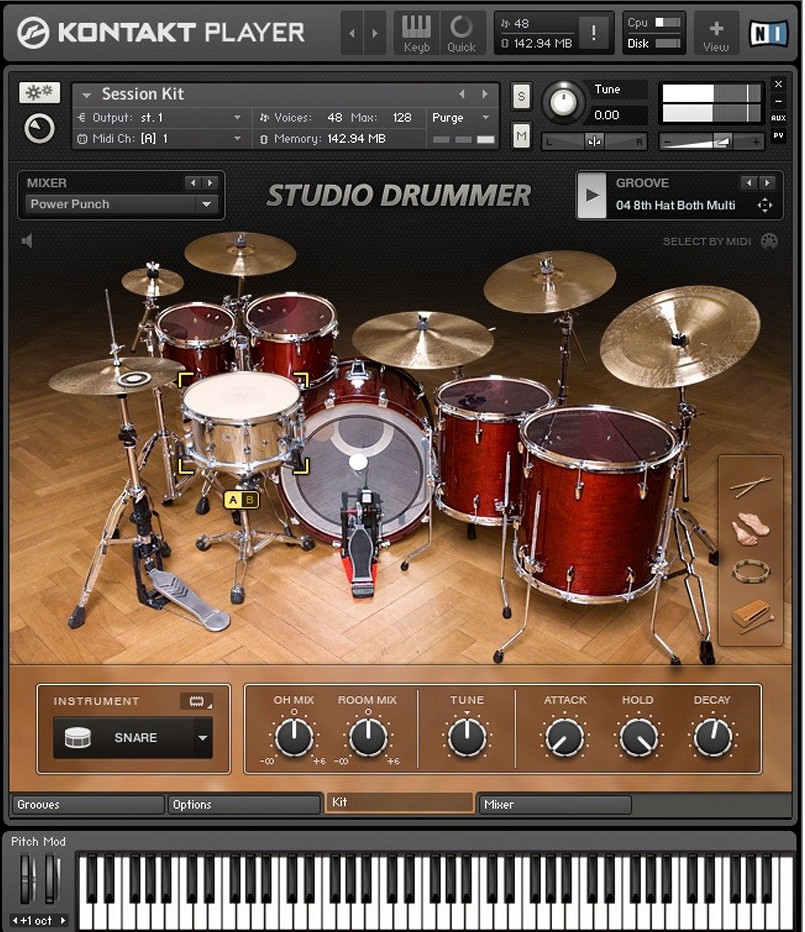This screenshot has width=805, height=932.
Task: Shift keyboard octave down
Action: tap(16, 920)
